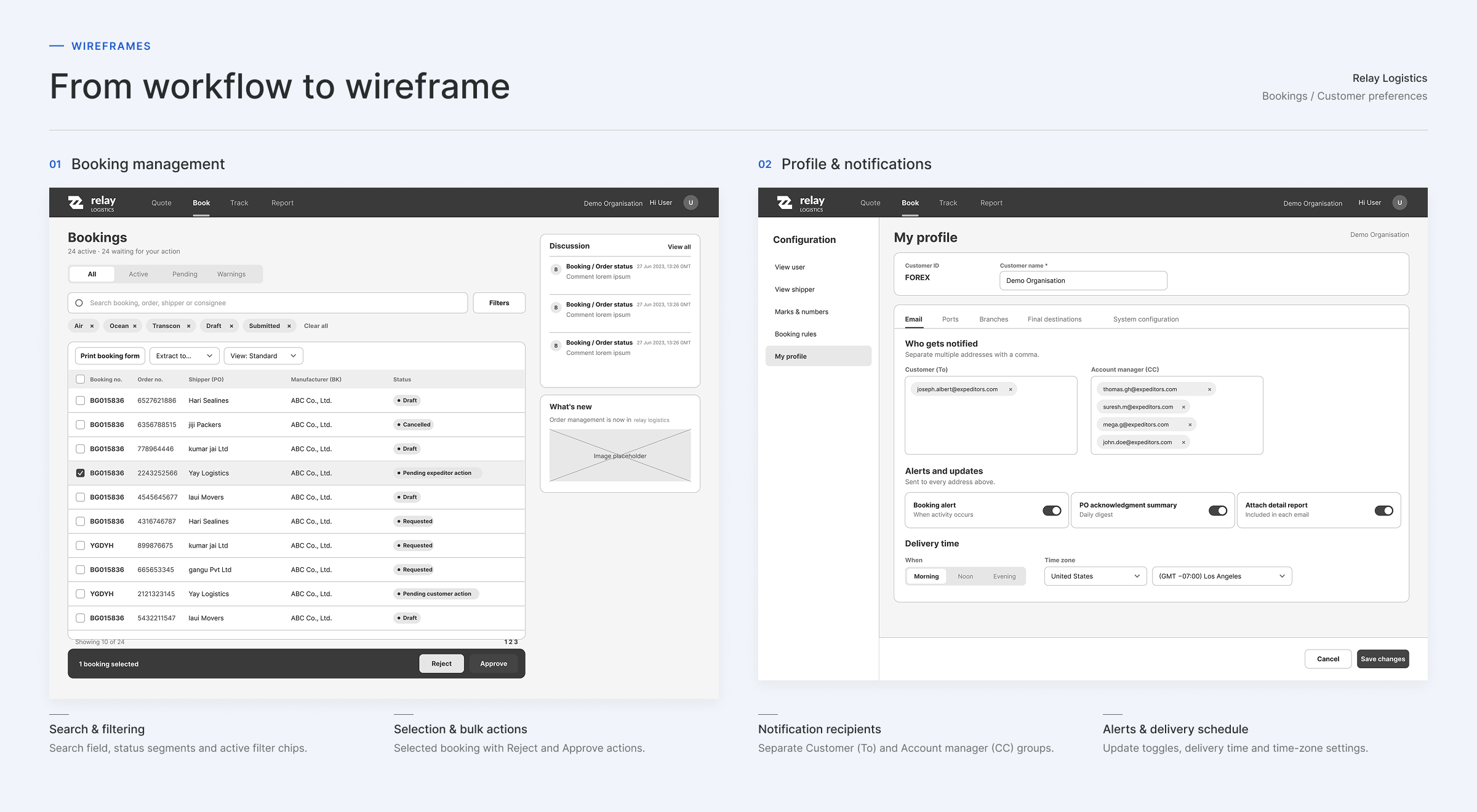Open the Extract to... dropdown
Viewport: 1477px width, 812px height.
click(x=185, y=356)
